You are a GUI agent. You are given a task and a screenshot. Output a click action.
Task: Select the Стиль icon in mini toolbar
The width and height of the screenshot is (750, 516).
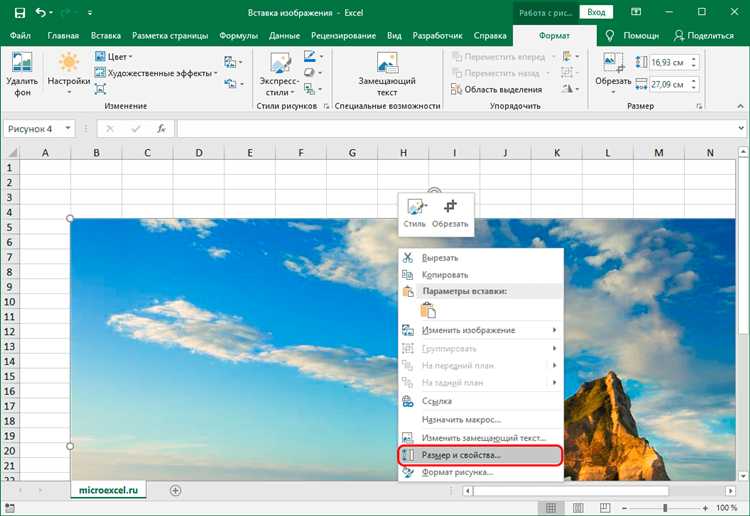click(x=414, y=211)
